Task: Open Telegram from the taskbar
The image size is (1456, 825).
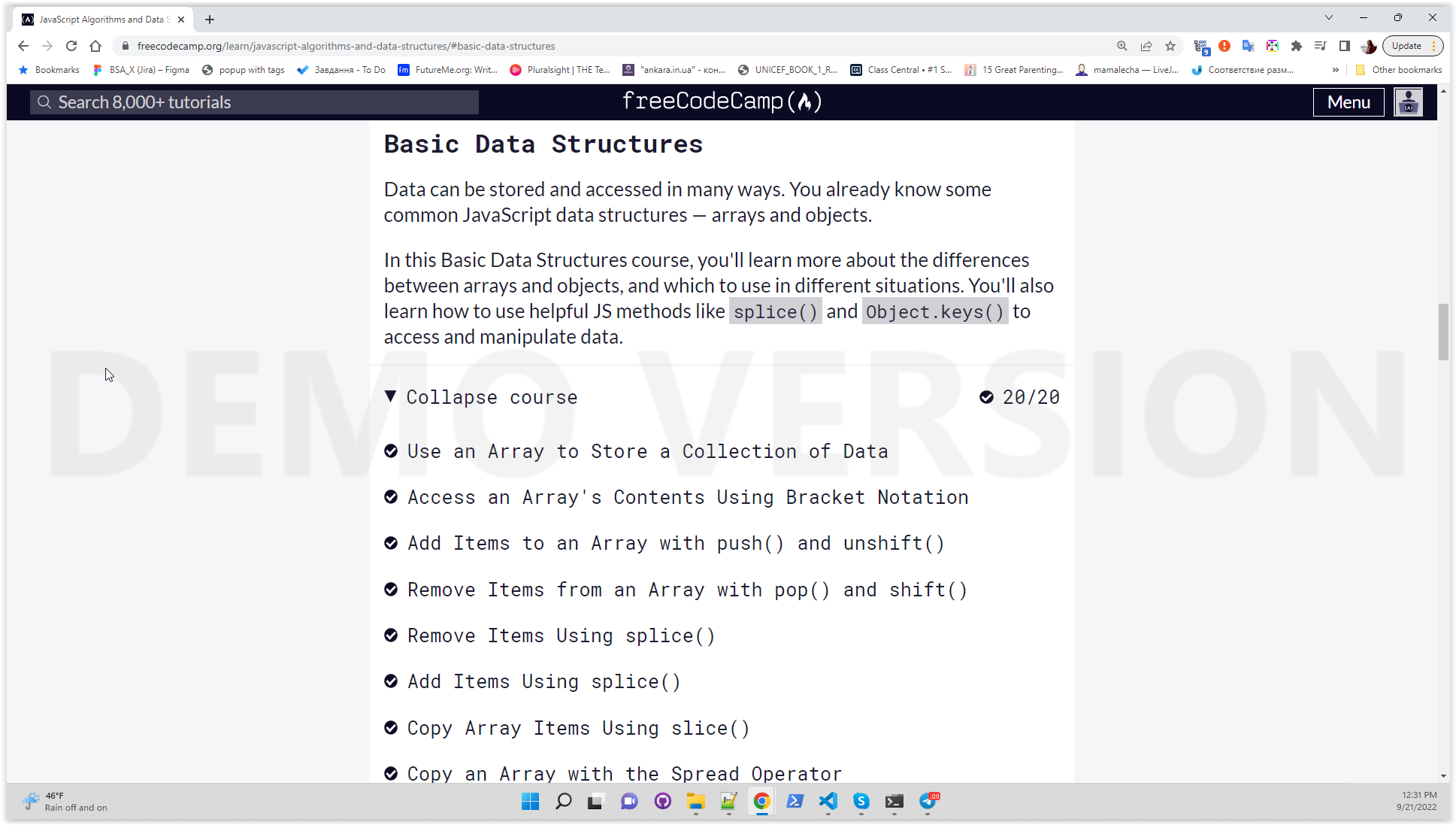Action: point(928,802)
